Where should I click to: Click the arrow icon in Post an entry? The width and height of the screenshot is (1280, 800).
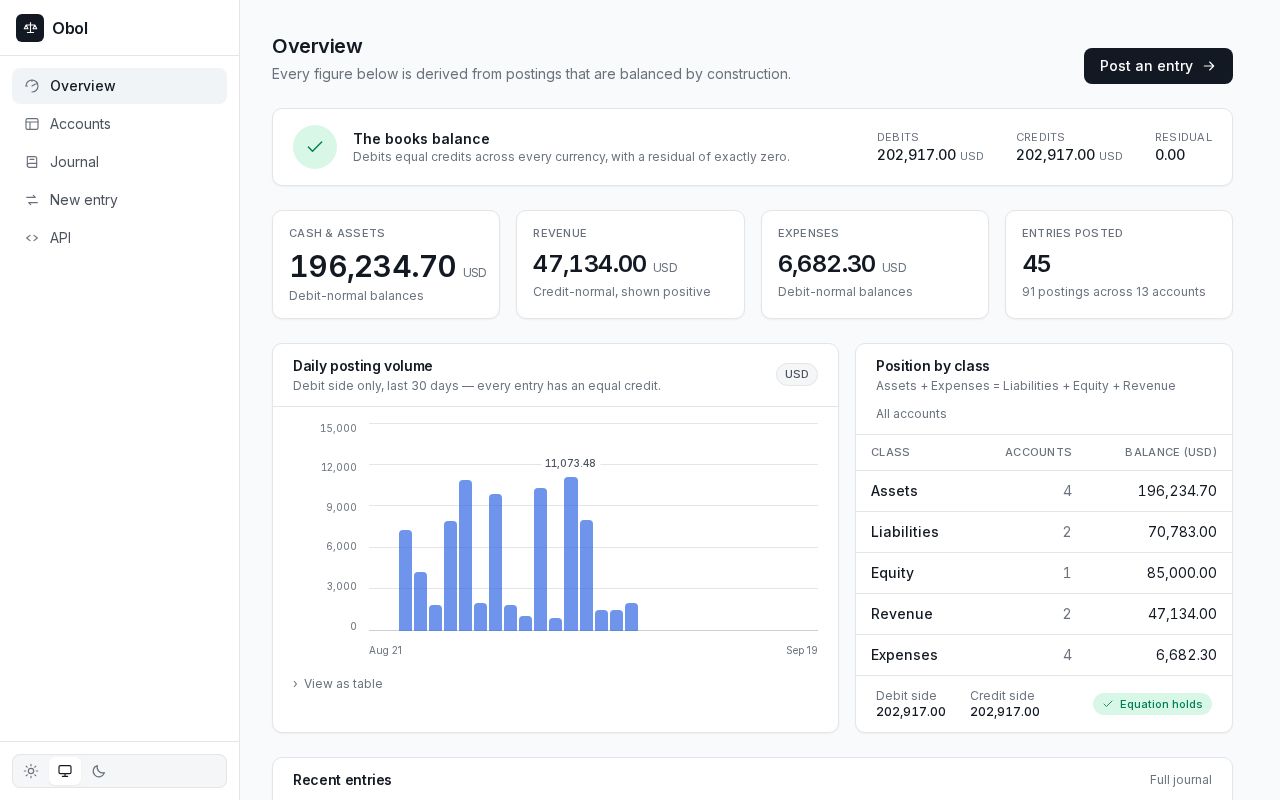point(1209,66)
